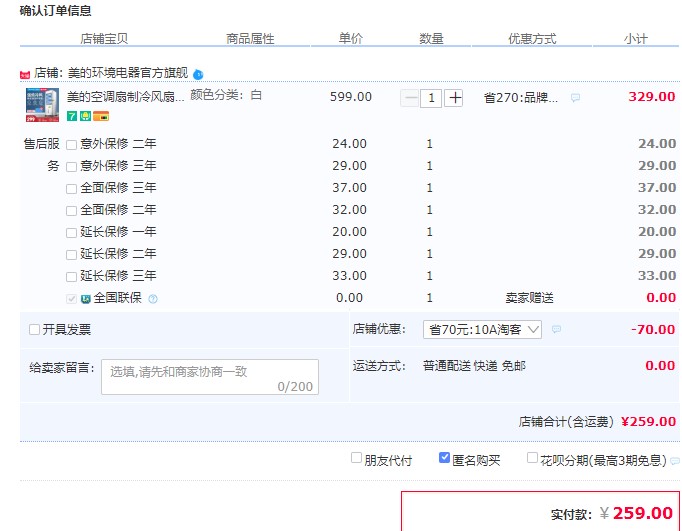Check 延长保修 二年 option
The image size is (682, 531).
click(71, 255)
